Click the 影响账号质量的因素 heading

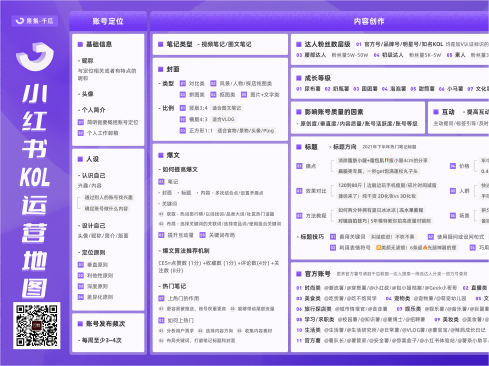pos(334,112)
